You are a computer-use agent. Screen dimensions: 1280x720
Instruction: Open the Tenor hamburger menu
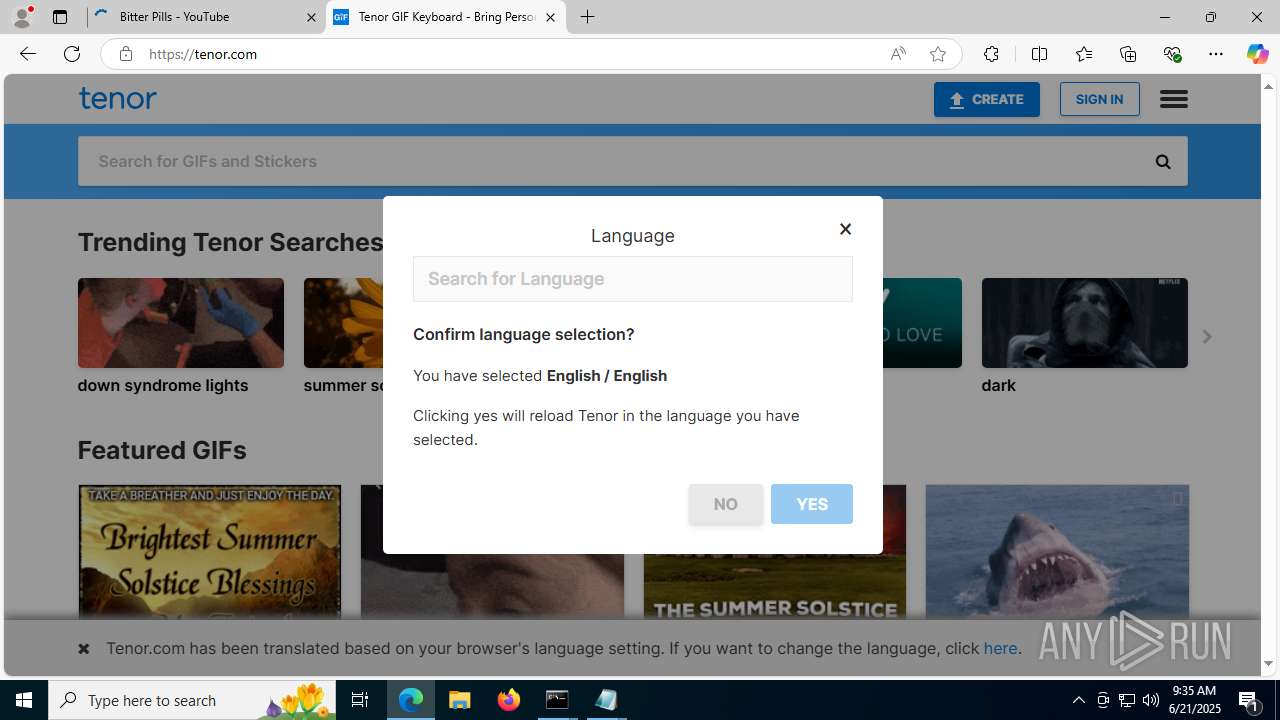1173,99
